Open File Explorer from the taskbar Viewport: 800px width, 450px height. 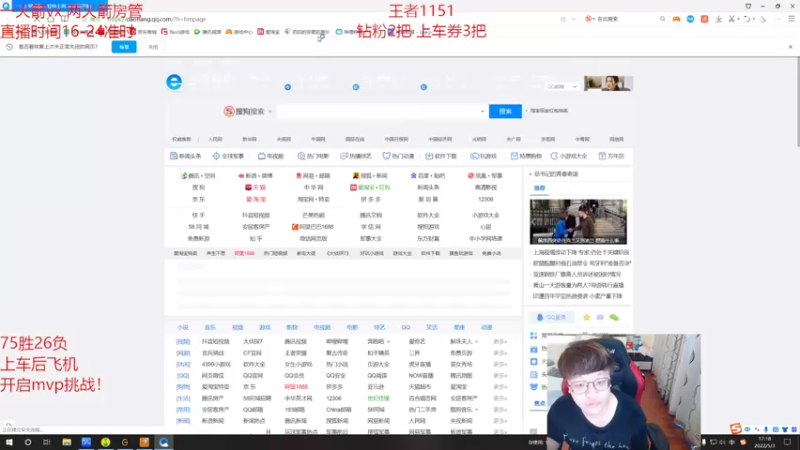pos(67,442)
